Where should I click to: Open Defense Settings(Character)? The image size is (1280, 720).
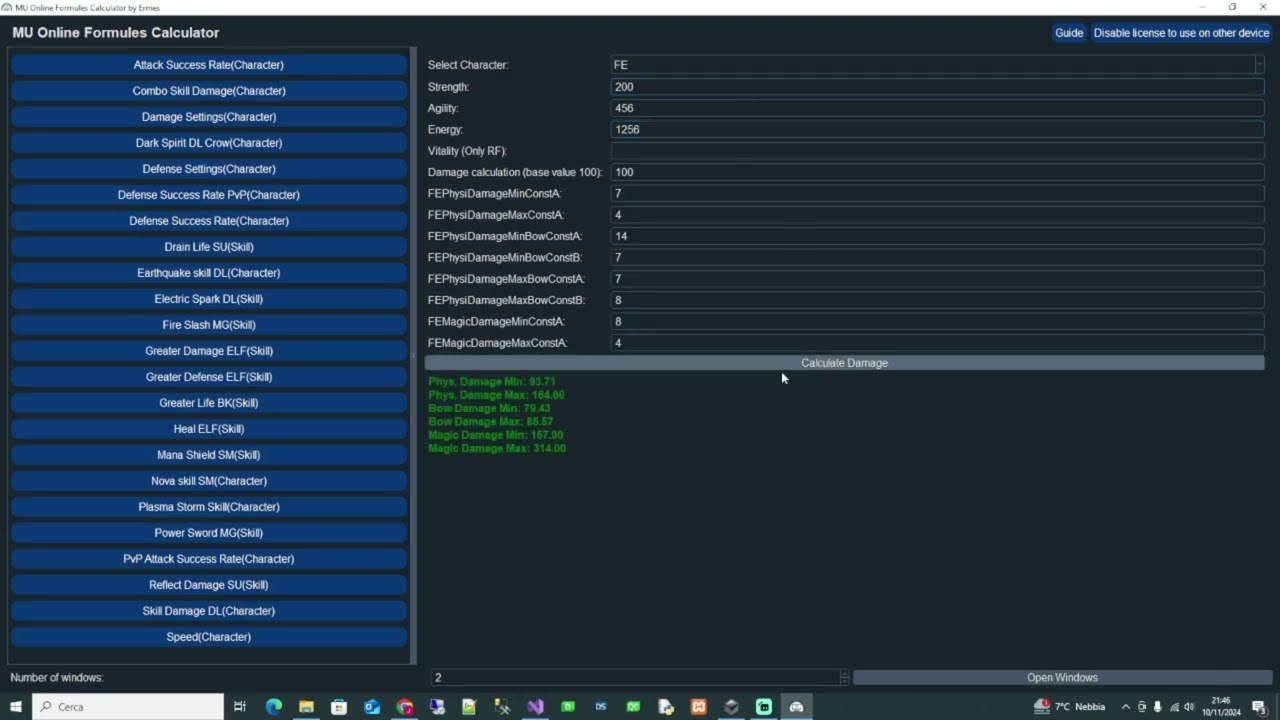(209, 169)
